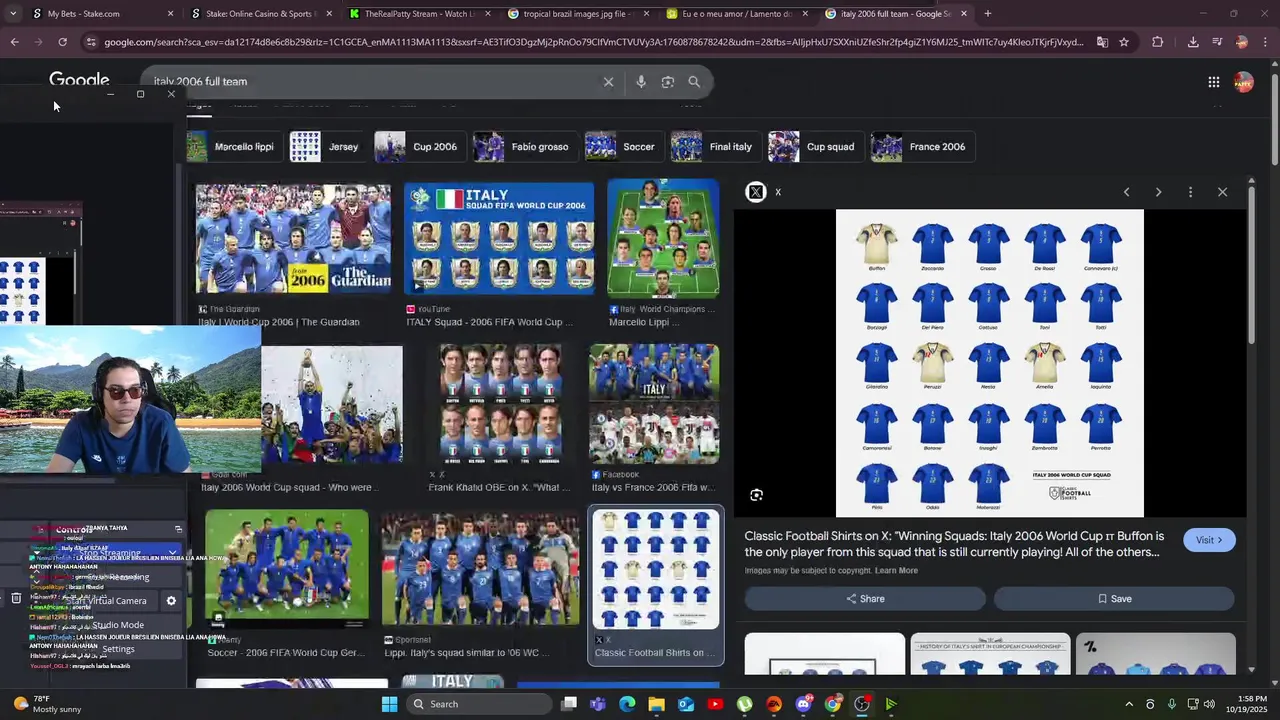Reload the page in Chrome
Image resolution: width=1280 pixels, height=720 pixels.
(62, 42)
